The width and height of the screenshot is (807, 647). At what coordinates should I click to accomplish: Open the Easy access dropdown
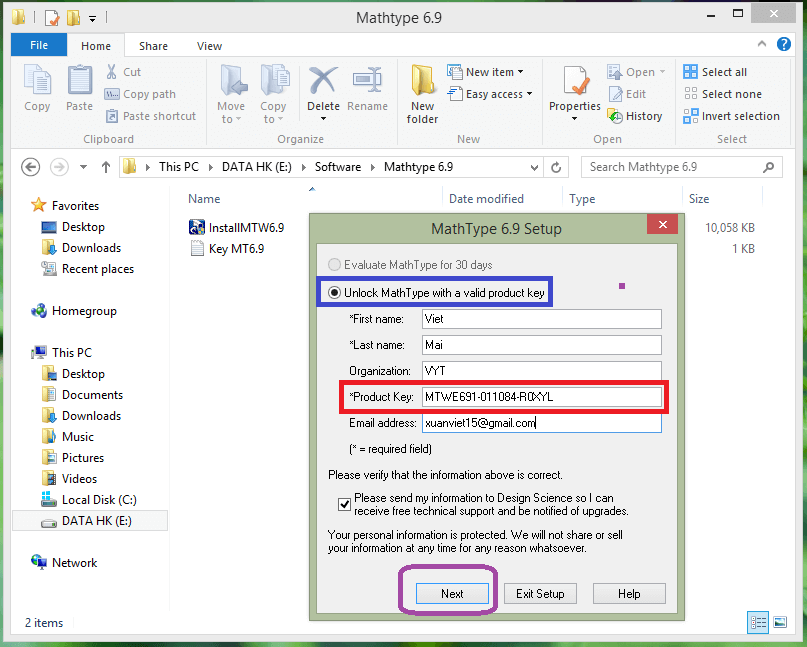click(x=499, y=94)
